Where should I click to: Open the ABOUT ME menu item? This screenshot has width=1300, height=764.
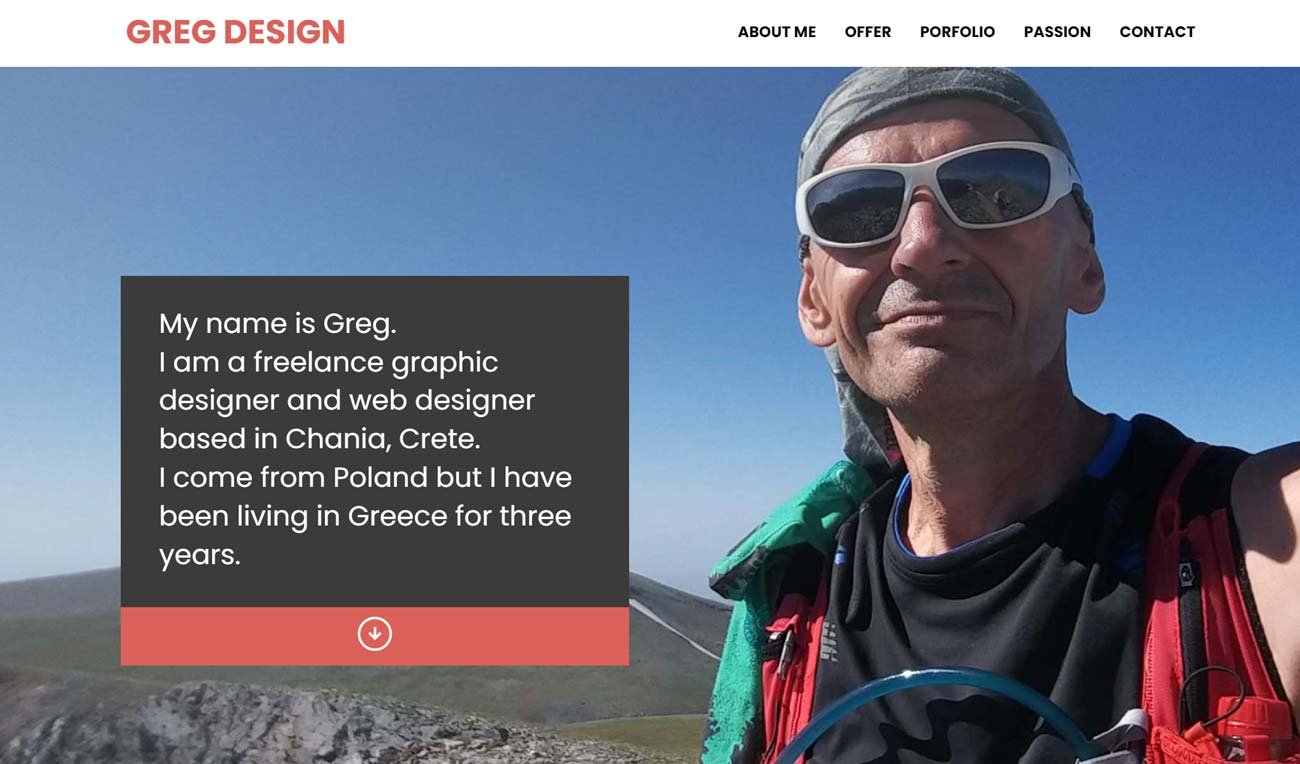tap(777, 32)
